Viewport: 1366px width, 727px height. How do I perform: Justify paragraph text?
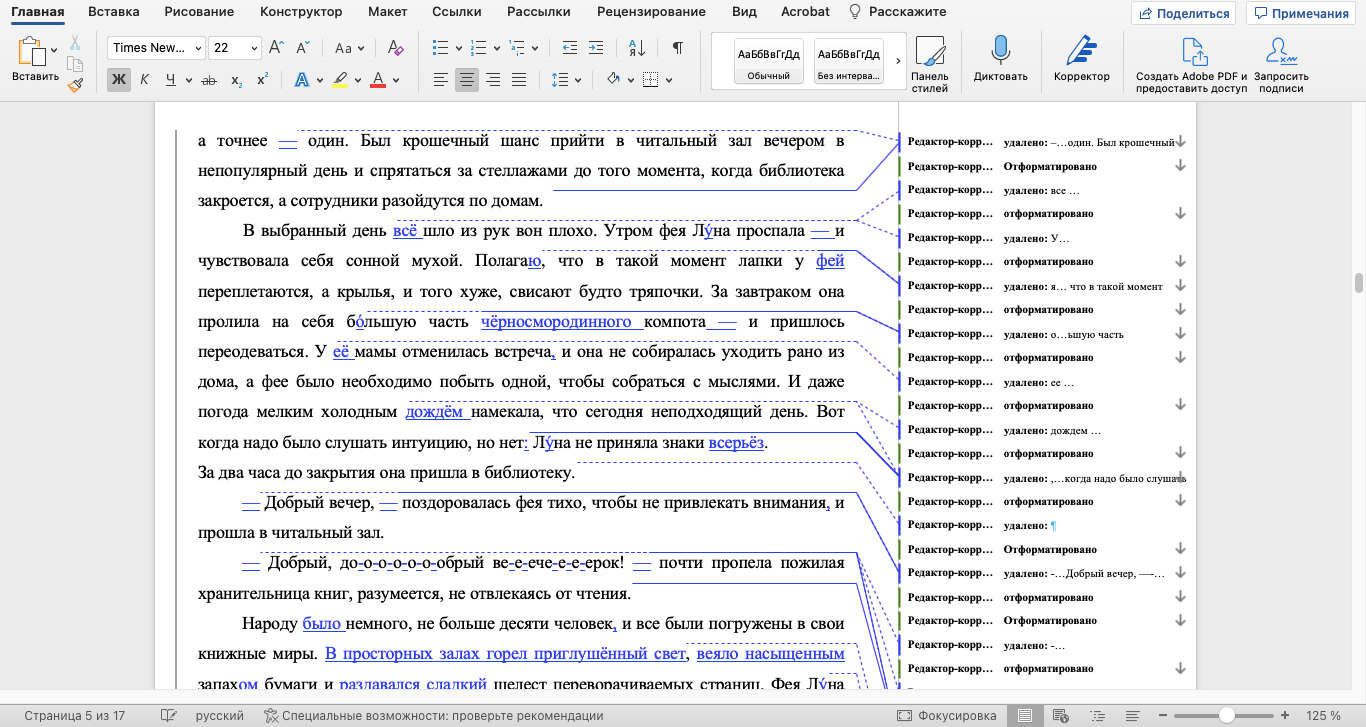click(x=518, y=80)
